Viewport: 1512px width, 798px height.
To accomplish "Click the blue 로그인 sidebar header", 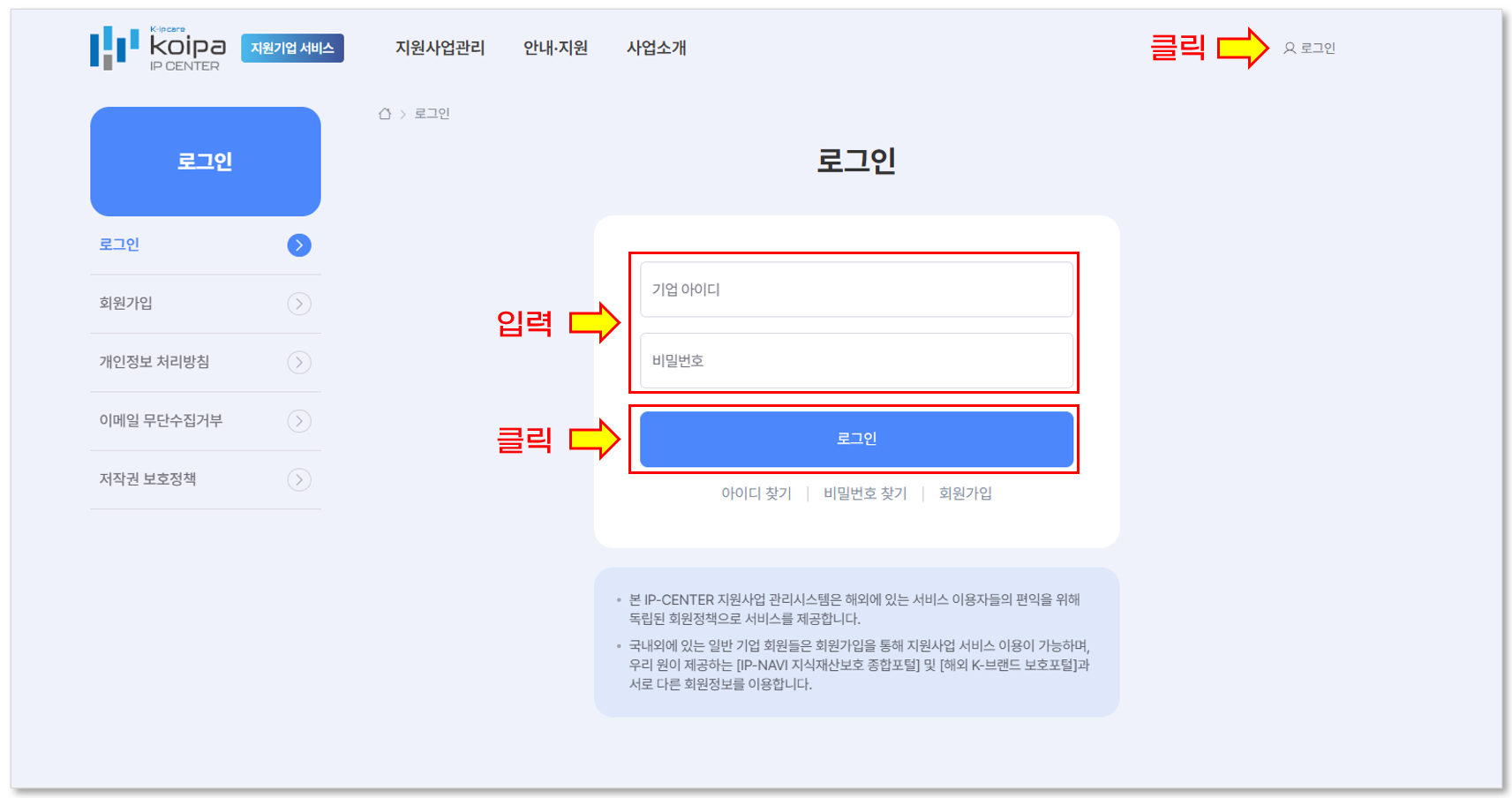I will click(x=205, y=162).
